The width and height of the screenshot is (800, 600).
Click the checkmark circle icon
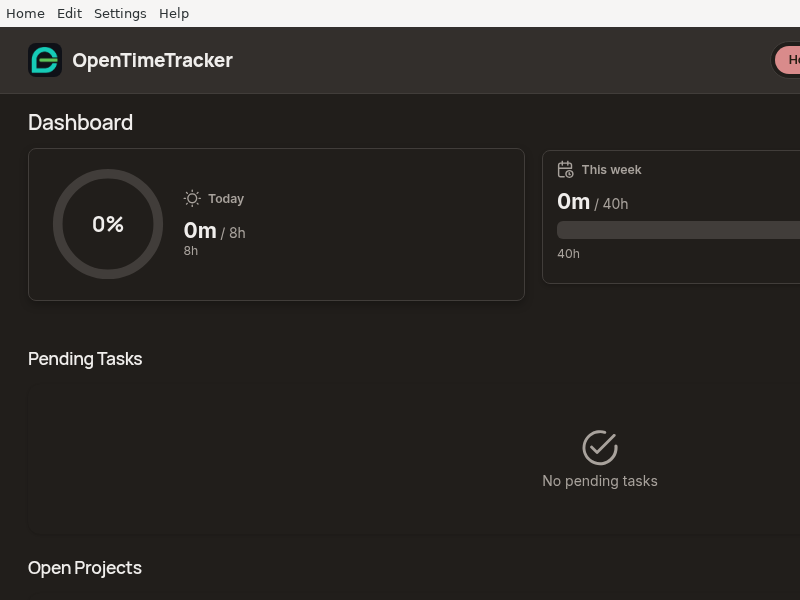pos(600,447)
